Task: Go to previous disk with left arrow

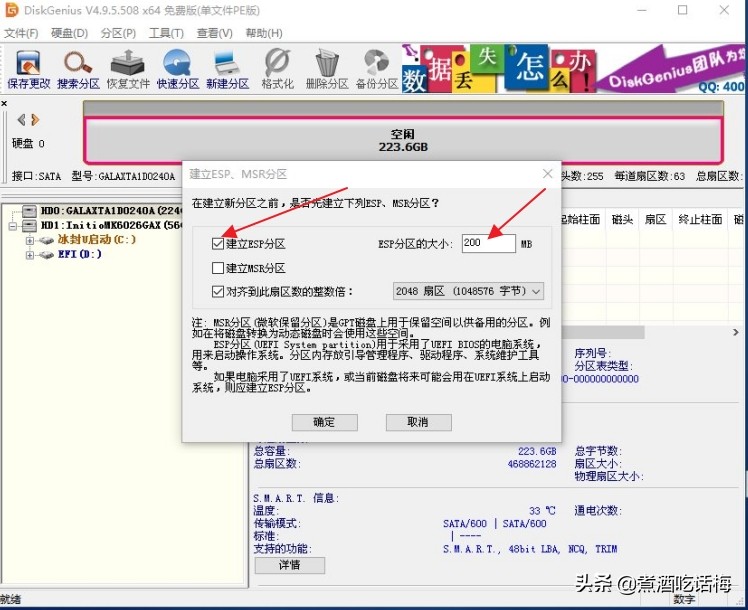Action: click(21, 119)
